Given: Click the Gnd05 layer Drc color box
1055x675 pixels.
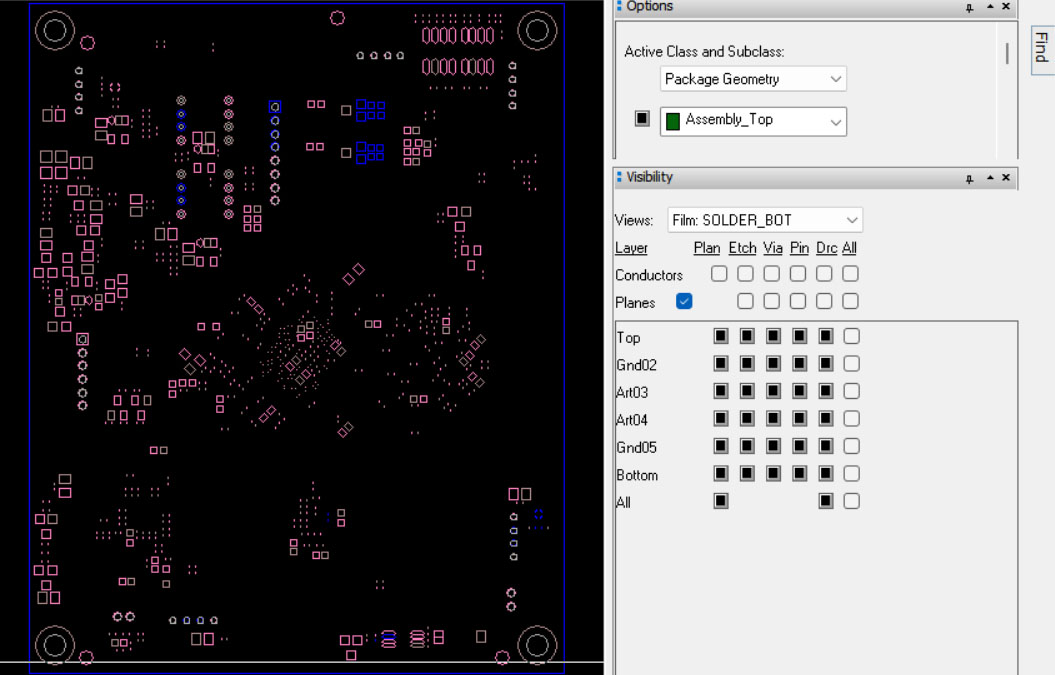Looking at the screenshot, I should 825,446.
